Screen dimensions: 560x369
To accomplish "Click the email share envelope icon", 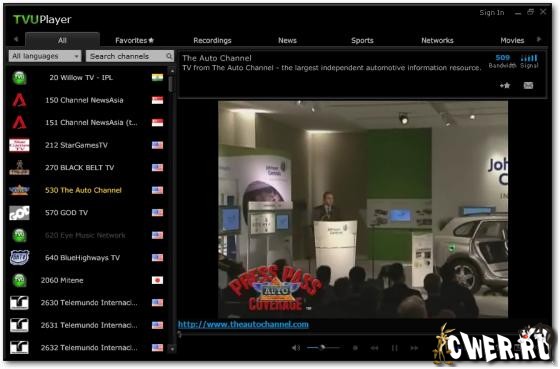I will (x=528, y=85).
